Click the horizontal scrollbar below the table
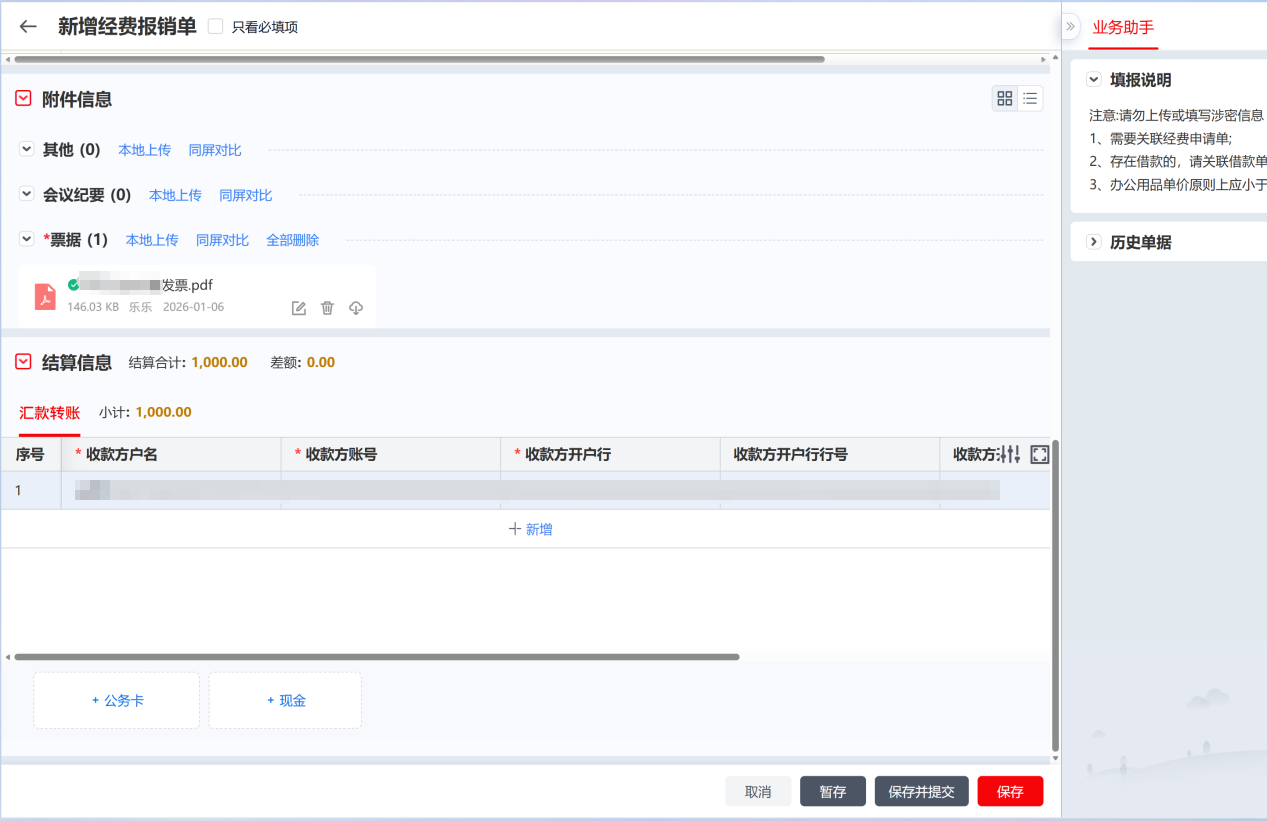This screenshot has width=1267, height=821. (x=376, y=657)
